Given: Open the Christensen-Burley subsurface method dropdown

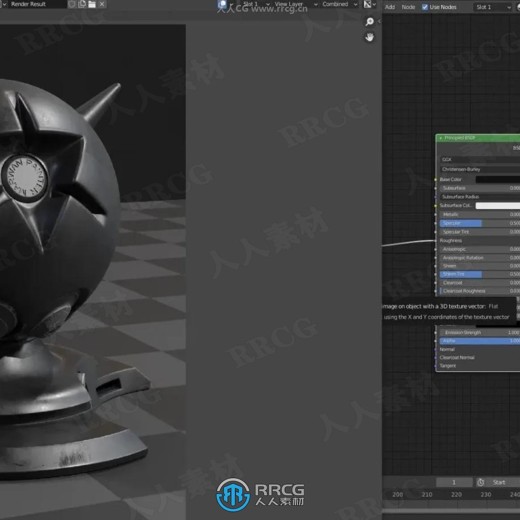Looking at the screenshot, I should click(x=480, y=169).
